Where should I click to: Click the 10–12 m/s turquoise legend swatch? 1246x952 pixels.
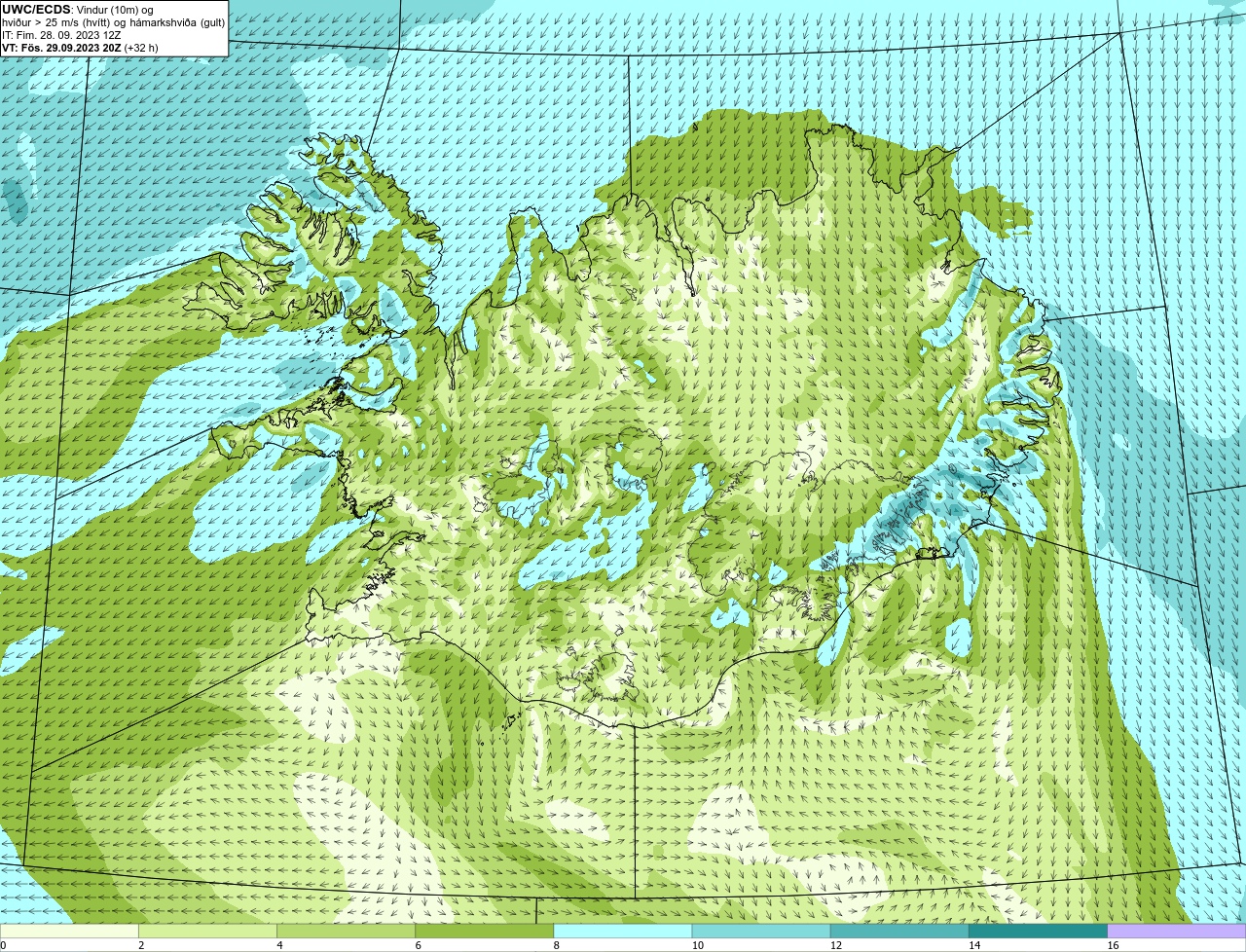pyautogui.click(x=761, y=932)
